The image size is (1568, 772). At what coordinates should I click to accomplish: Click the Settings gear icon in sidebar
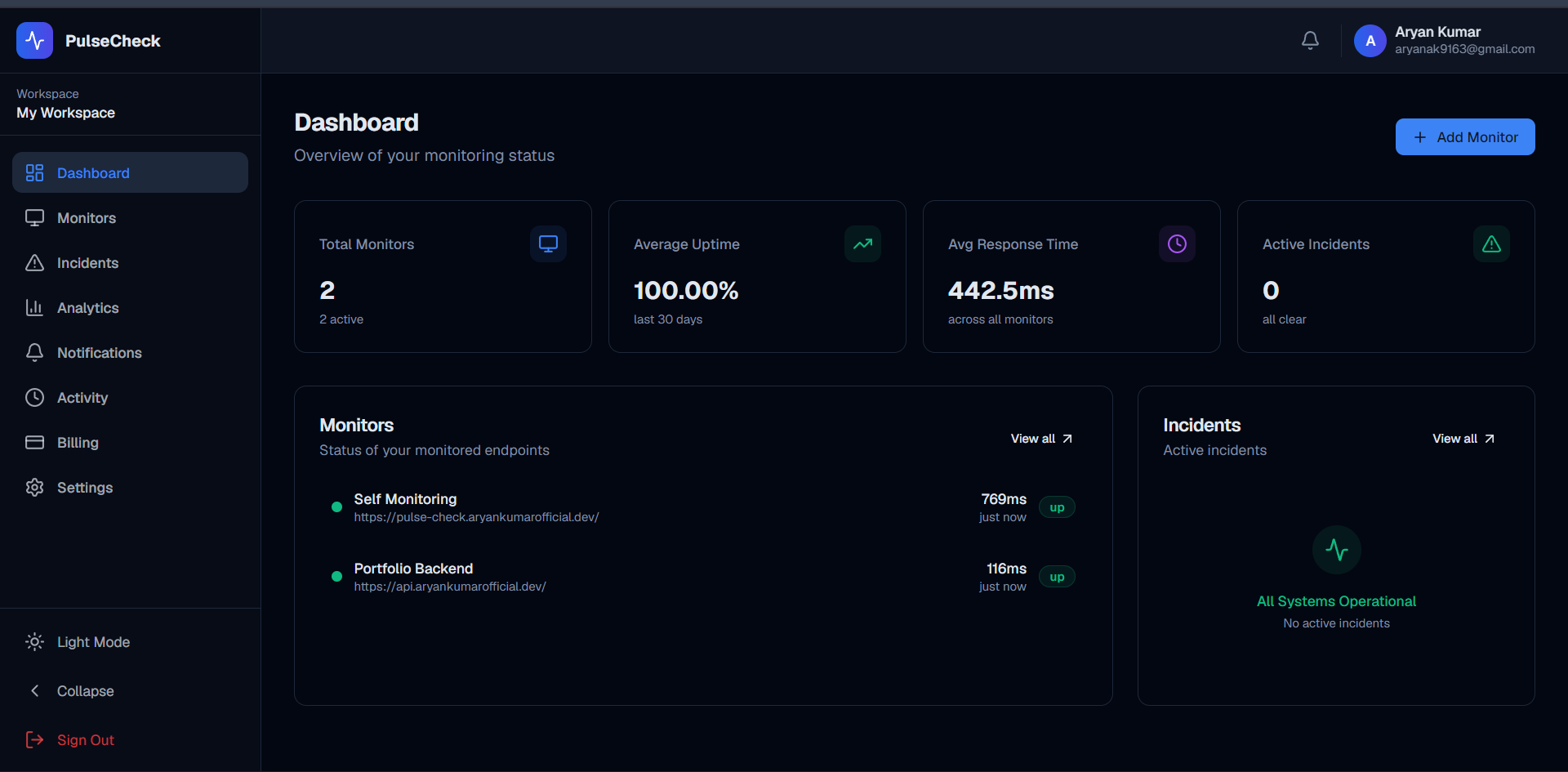pos(34,487)
